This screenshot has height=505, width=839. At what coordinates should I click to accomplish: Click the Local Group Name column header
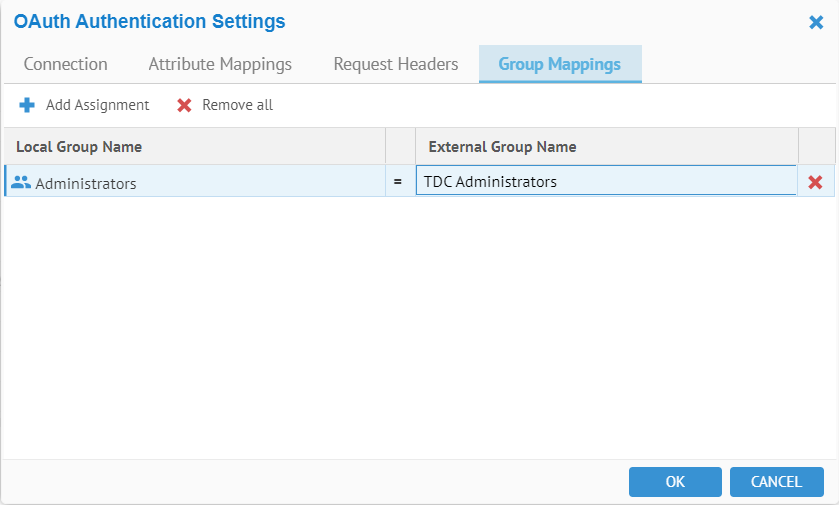click(x=79, y=147)
